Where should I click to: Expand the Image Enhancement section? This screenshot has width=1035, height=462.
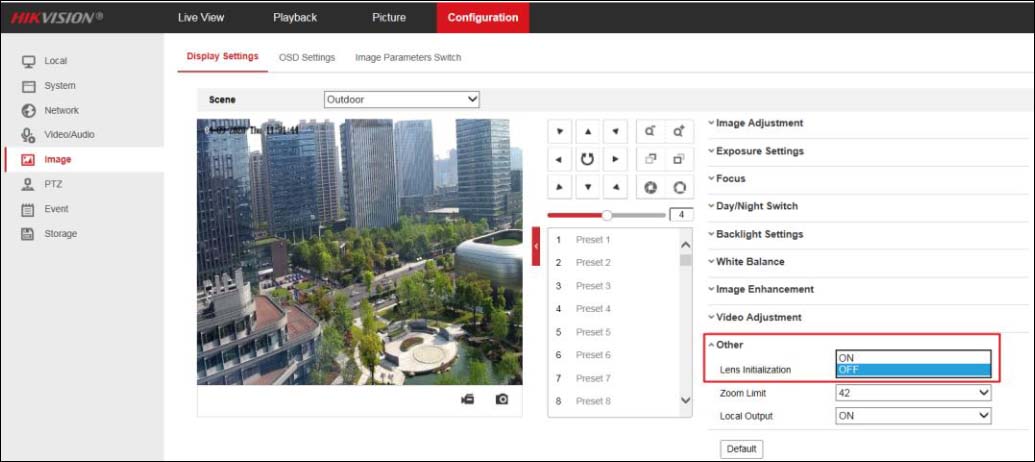pos(761,289)
